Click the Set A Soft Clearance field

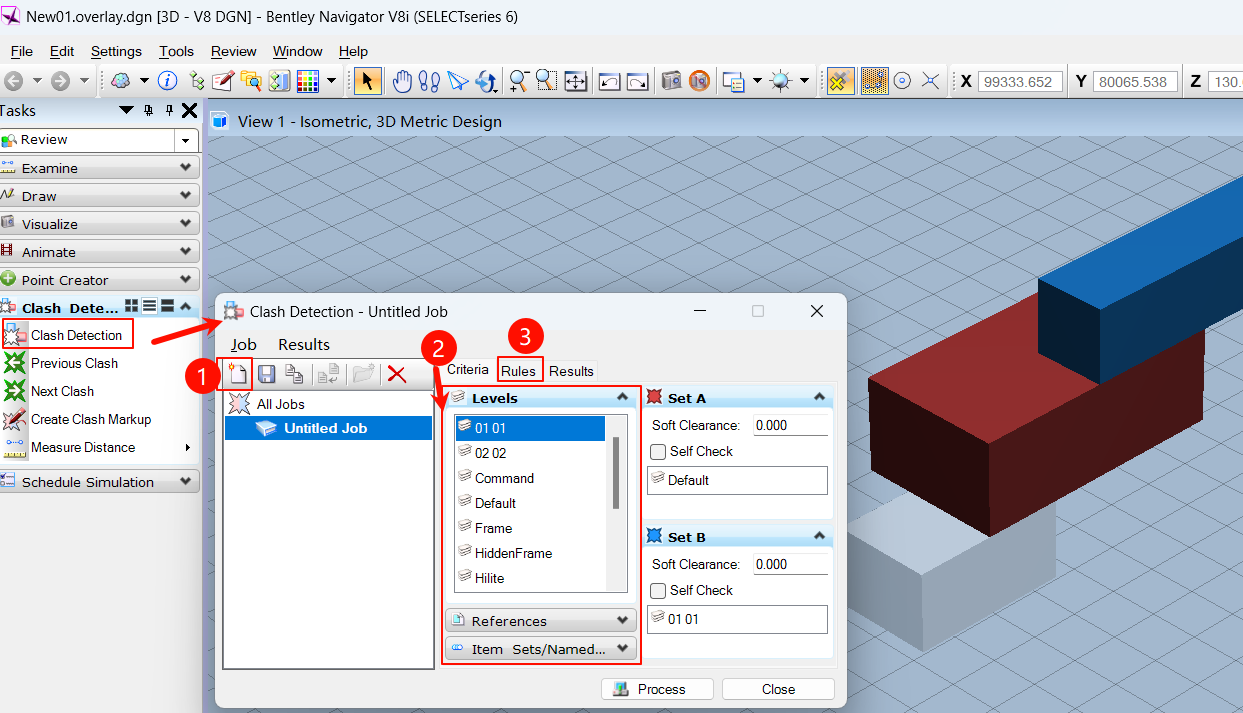click(x=789, y=425)
